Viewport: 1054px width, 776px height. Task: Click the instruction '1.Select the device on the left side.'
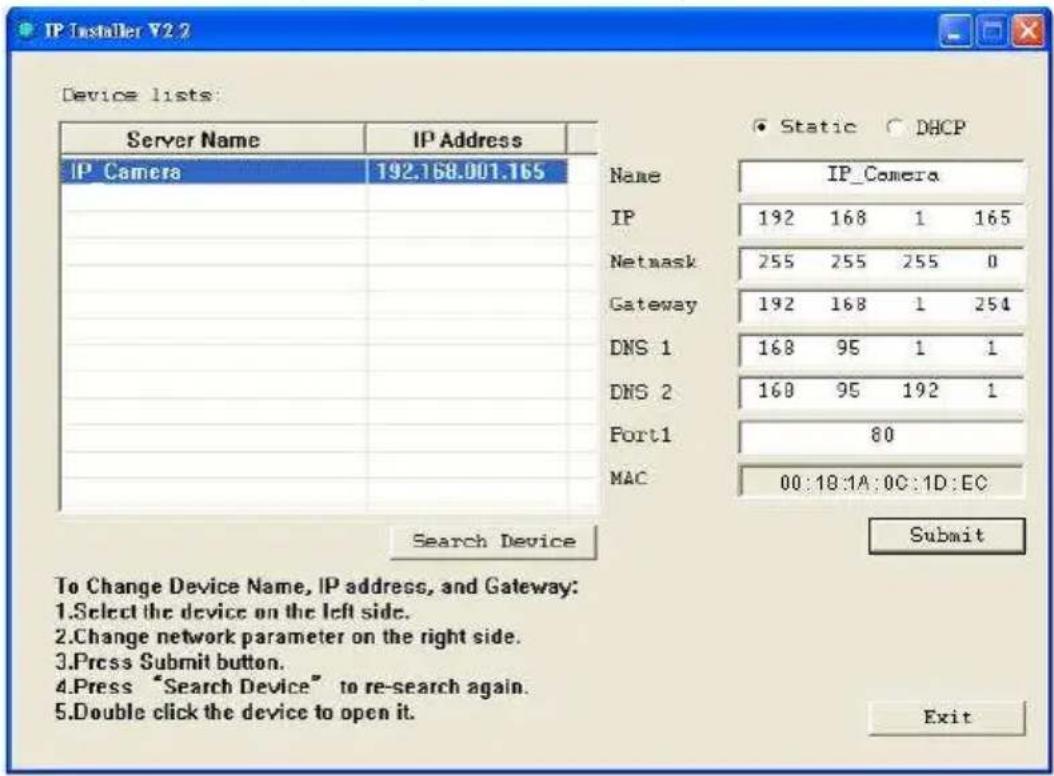(x=232, y=611)
